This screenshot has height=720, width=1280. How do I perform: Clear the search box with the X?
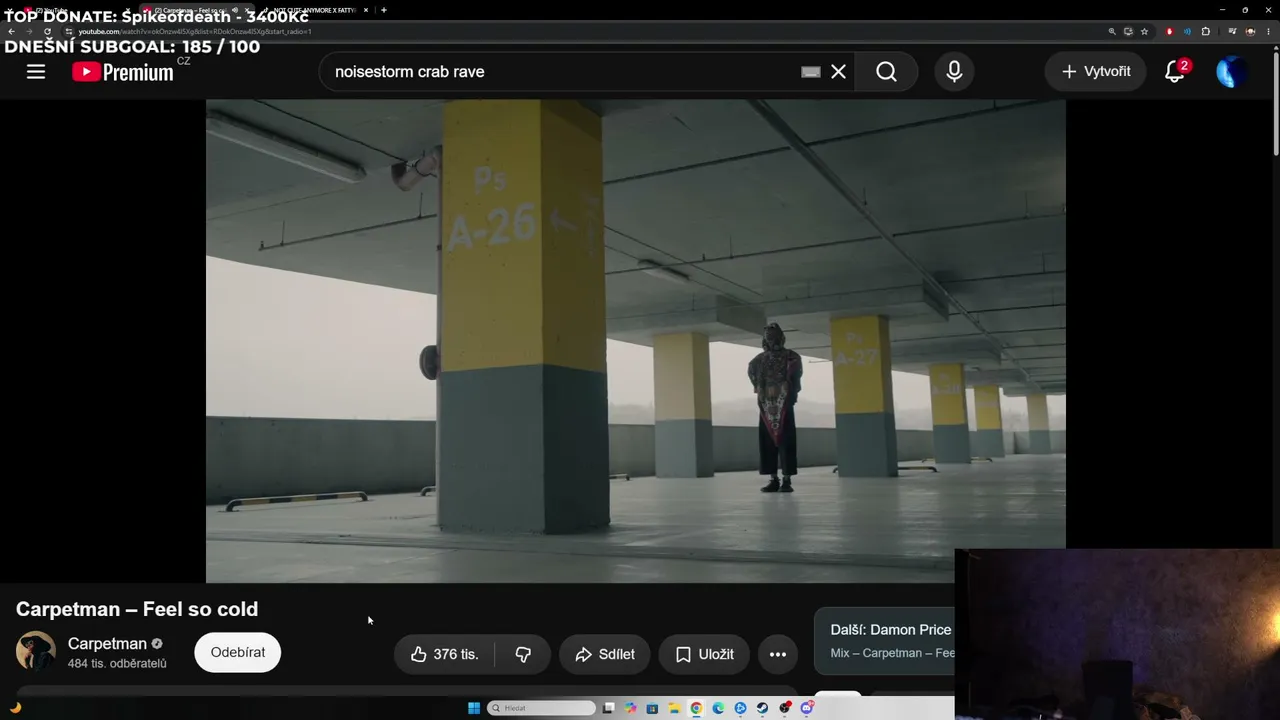click(838, 71)
